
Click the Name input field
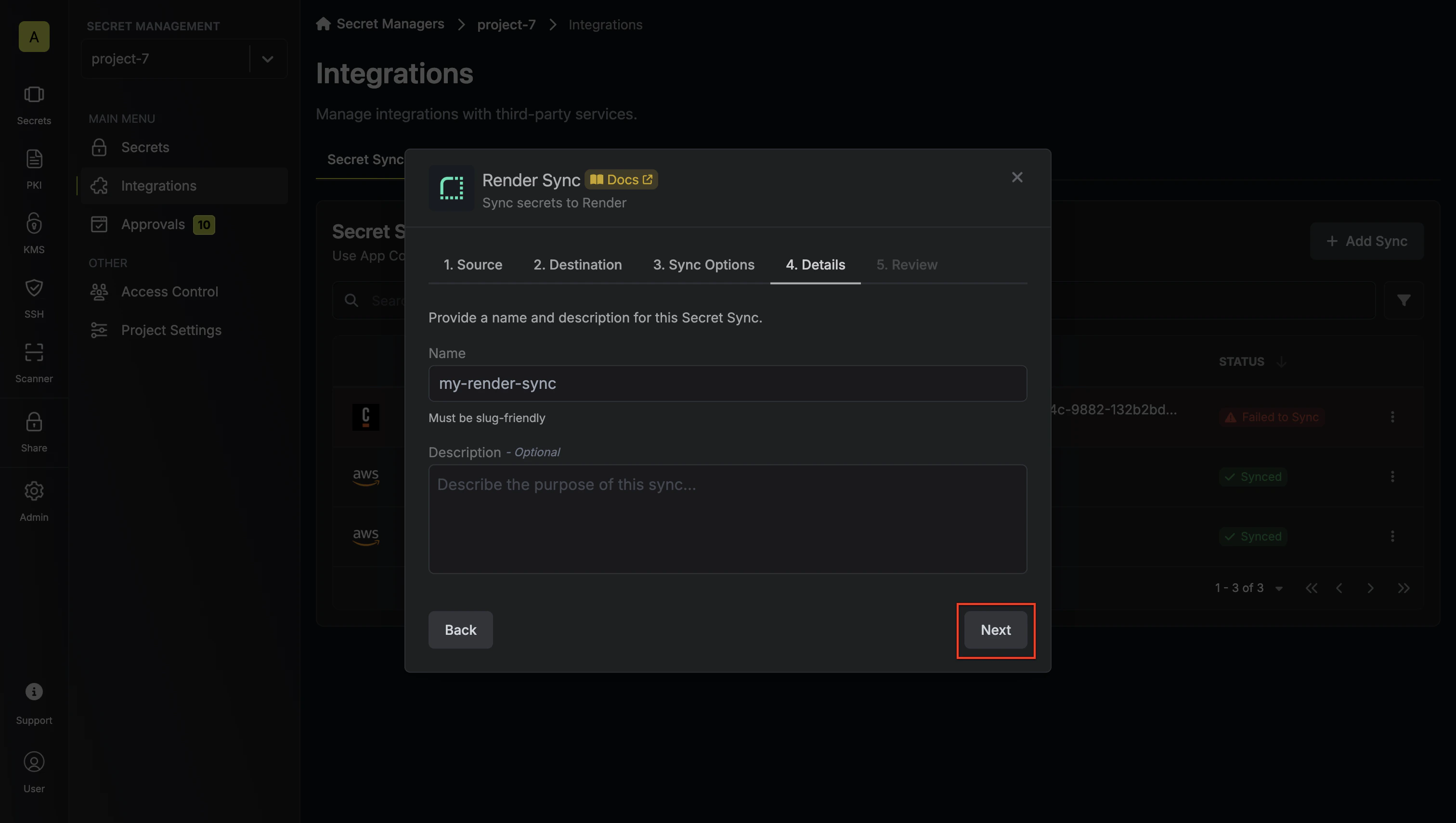pyautogui.click(x=727, y=383)
